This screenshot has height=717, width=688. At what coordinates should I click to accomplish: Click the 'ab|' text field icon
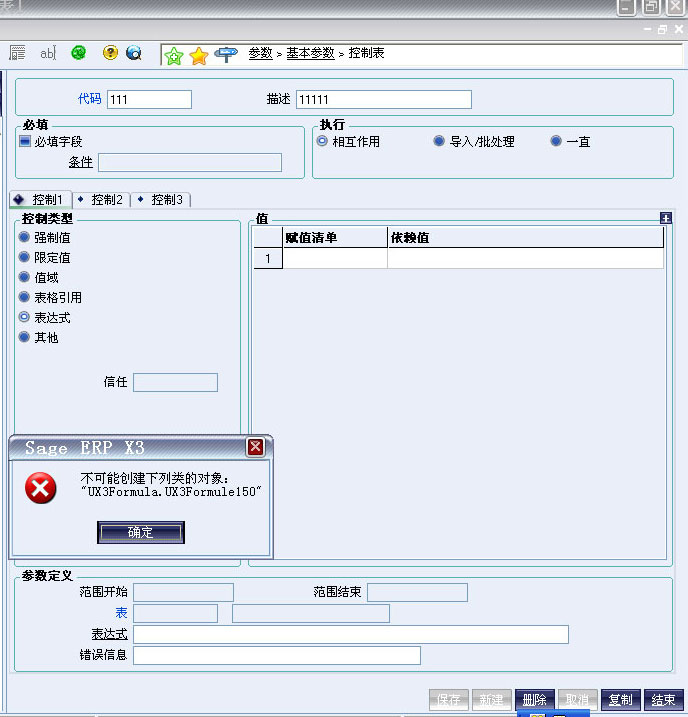[47, 53]
